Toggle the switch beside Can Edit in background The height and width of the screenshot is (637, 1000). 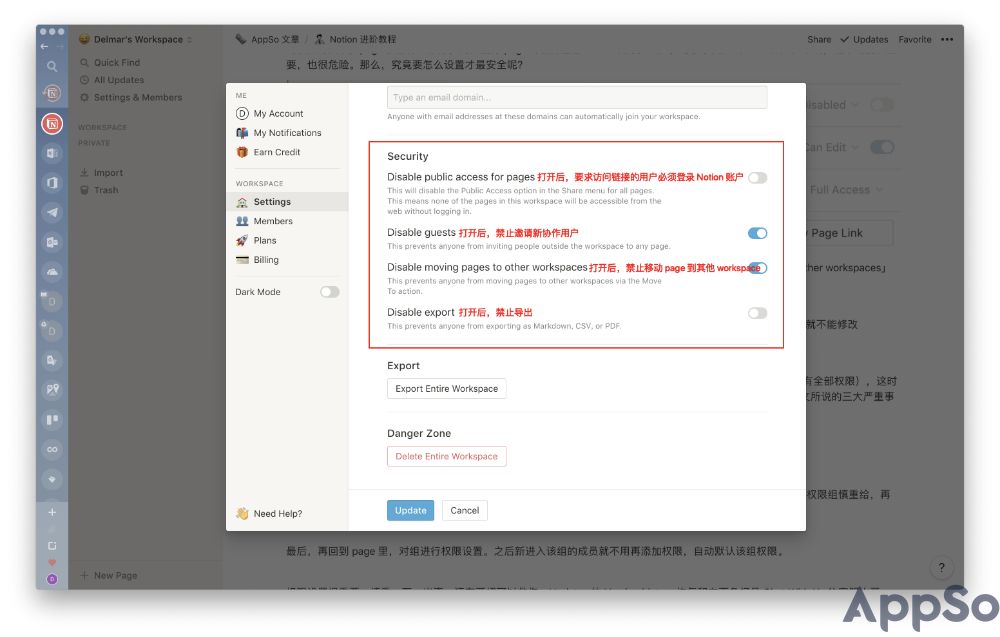pyautogui.click(x=882, y=147)
